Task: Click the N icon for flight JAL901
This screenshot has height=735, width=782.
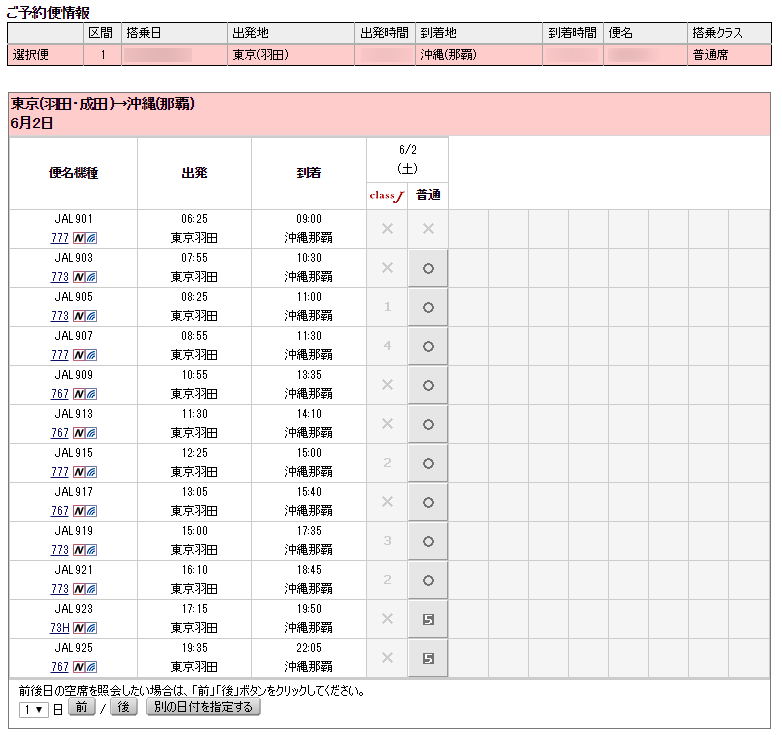Action: [x=79, y=238]
